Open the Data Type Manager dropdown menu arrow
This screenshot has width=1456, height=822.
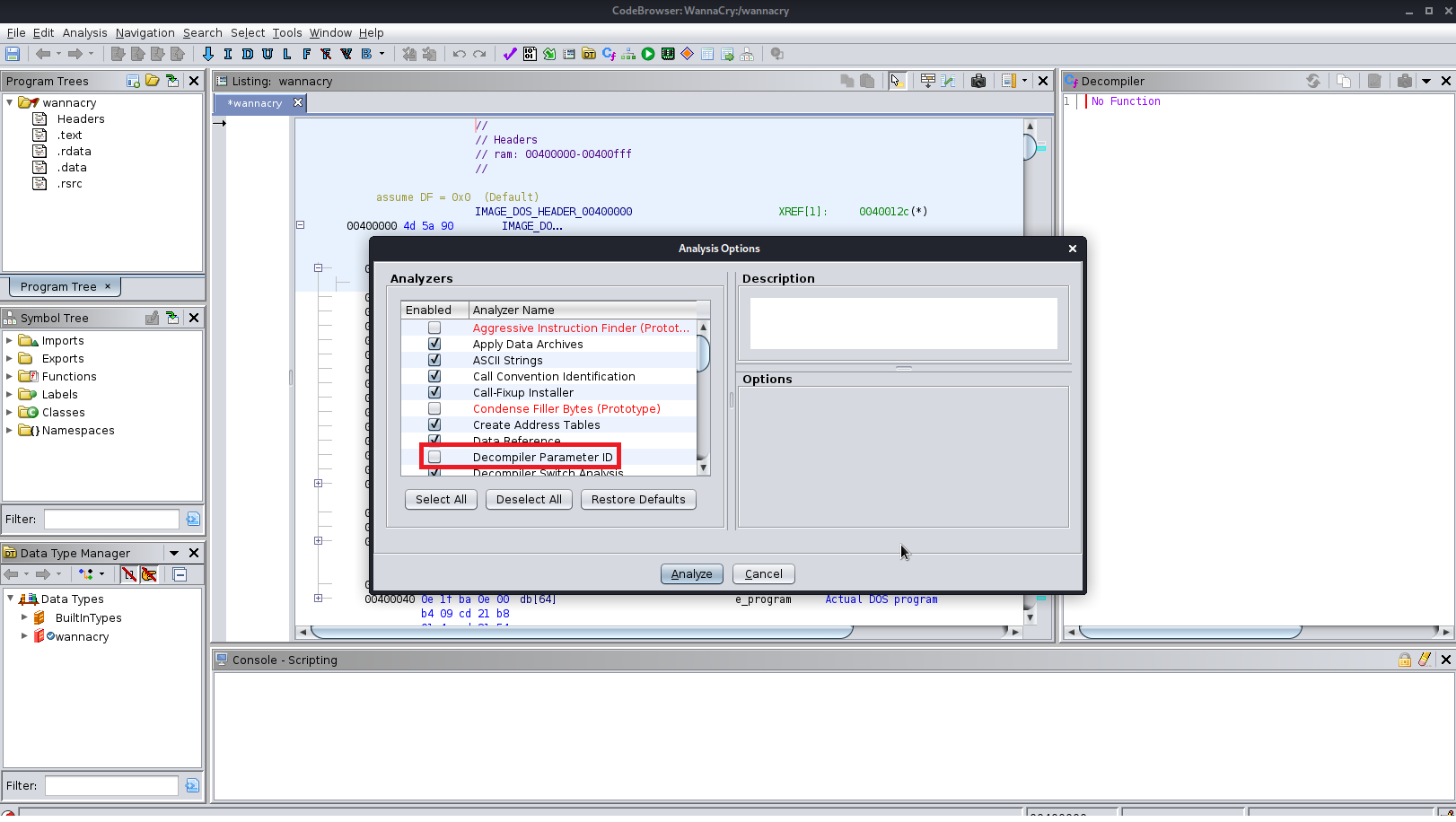pyautogui.click(x=174, y=553)
